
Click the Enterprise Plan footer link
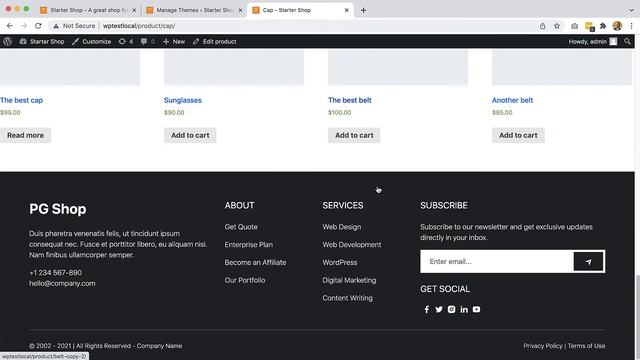pyautogui.click(x=249, y=244)
